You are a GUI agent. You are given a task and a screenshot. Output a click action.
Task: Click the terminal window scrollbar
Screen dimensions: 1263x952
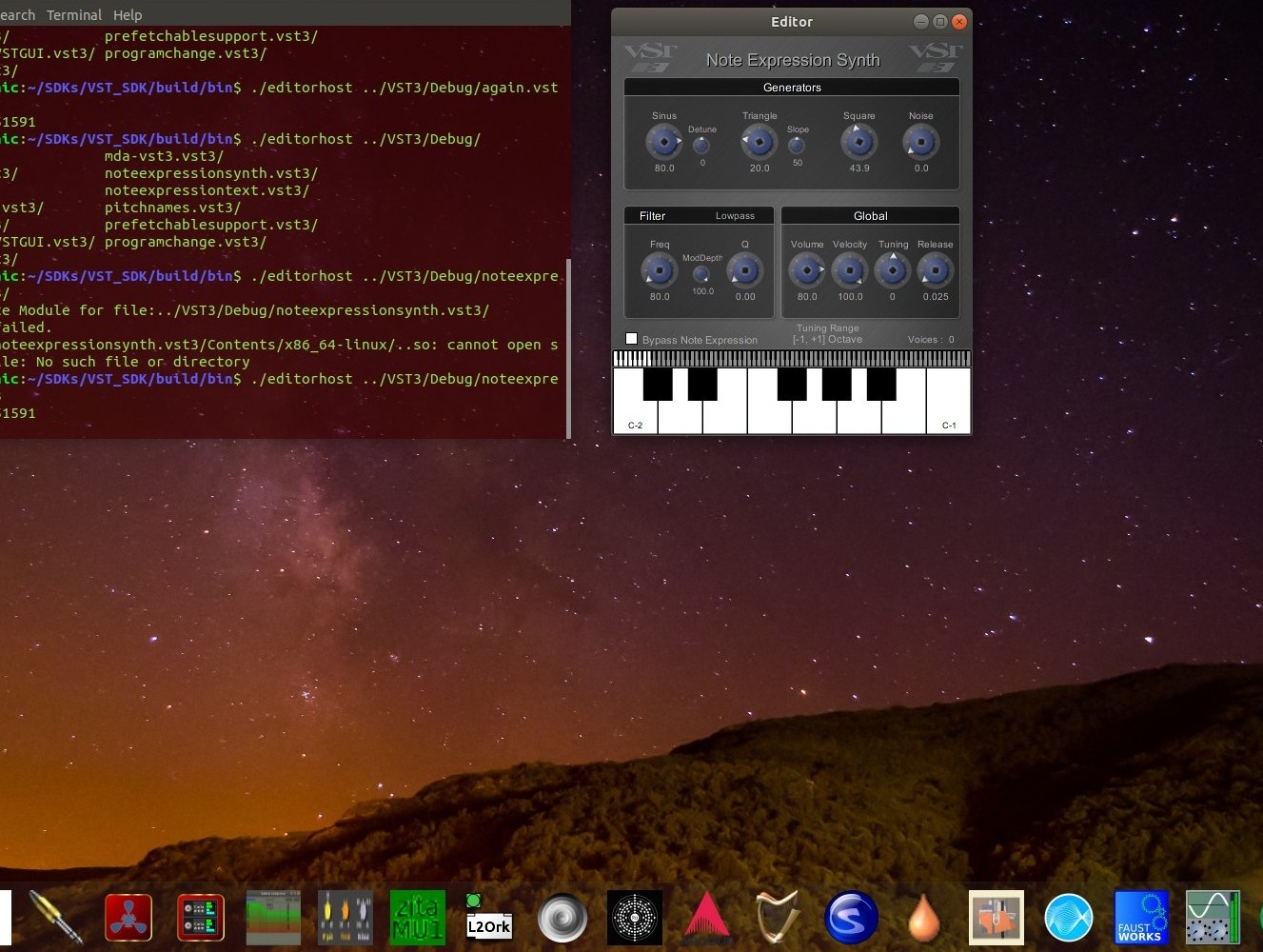click(568, 348)
